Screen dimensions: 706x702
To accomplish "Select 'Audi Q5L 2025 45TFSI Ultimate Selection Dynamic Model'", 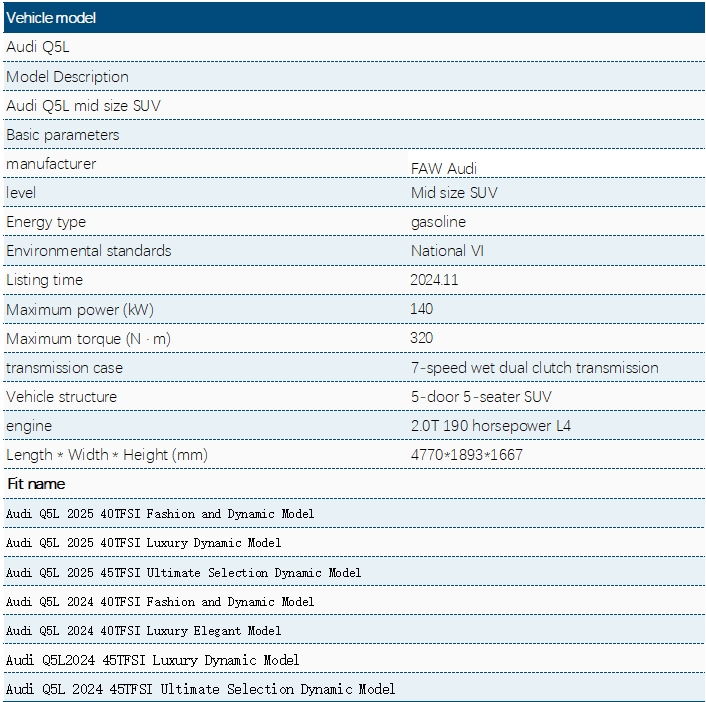I will tap(184, 573).
